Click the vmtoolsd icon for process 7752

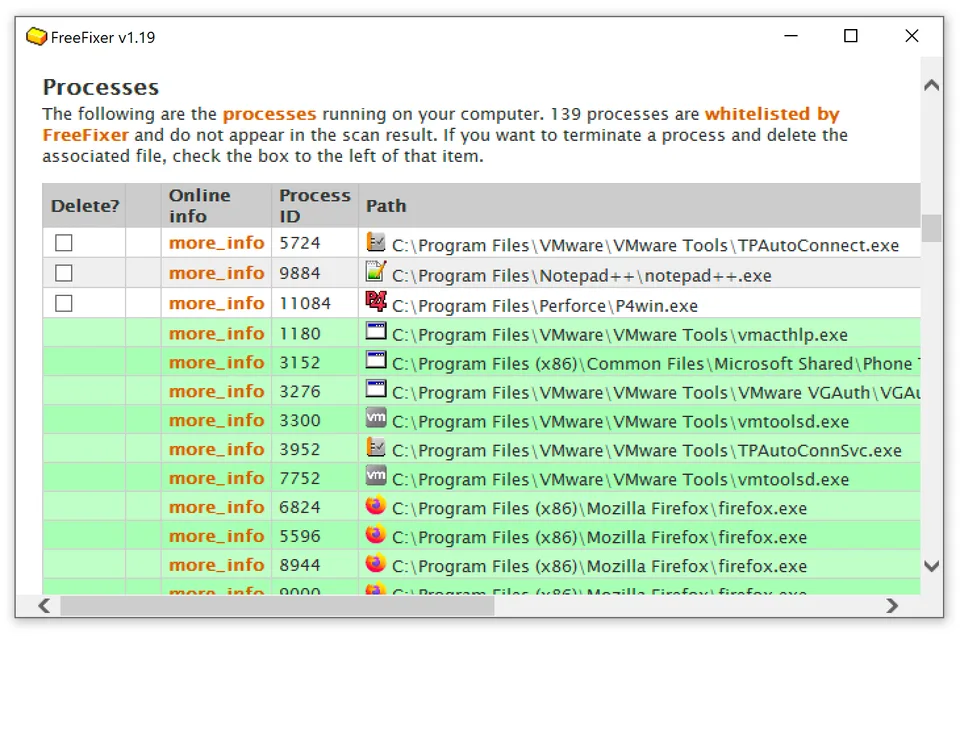(x=375, y=475)
